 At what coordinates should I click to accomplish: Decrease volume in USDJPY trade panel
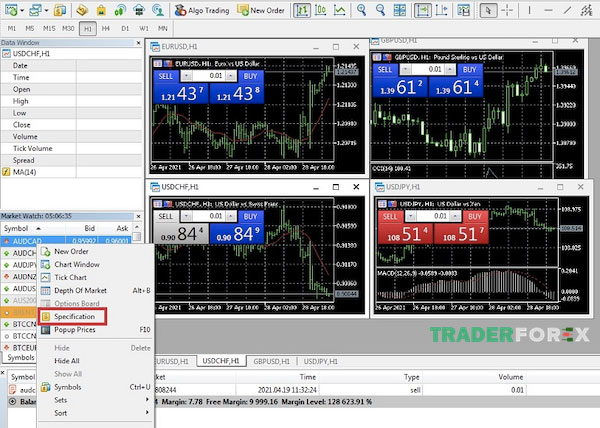pos(411,216)
